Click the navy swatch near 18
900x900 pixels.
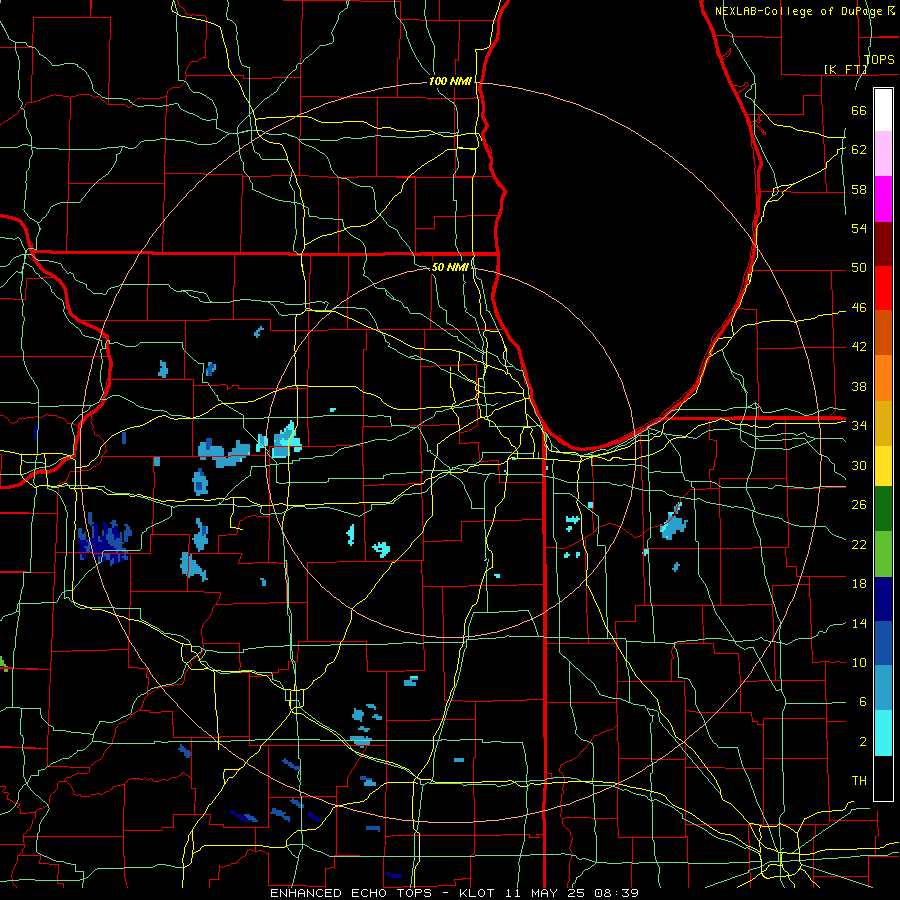point(883,599)
